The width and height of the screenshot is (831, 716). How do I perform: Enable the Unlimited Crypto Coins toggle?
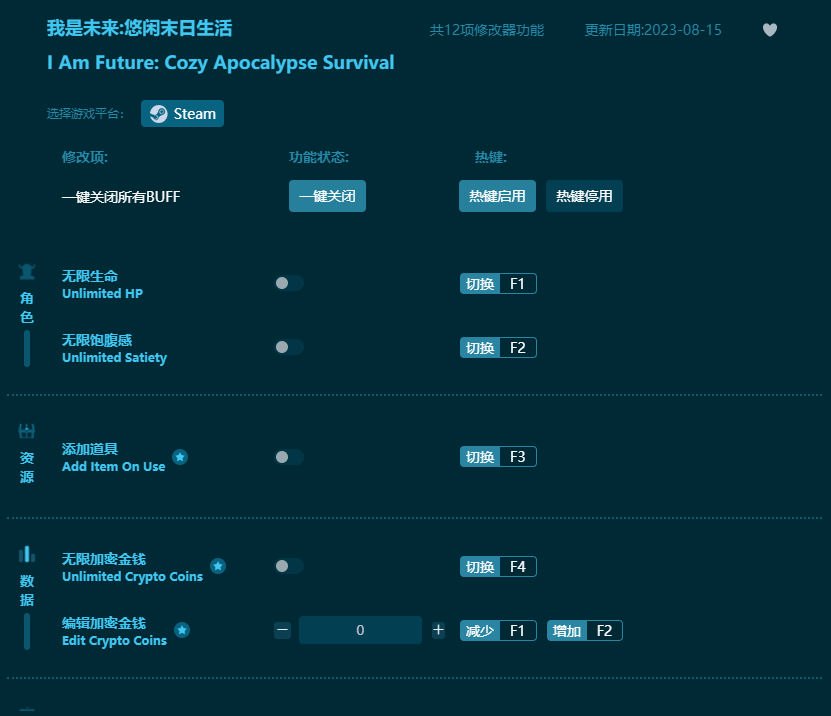(288, 566)
